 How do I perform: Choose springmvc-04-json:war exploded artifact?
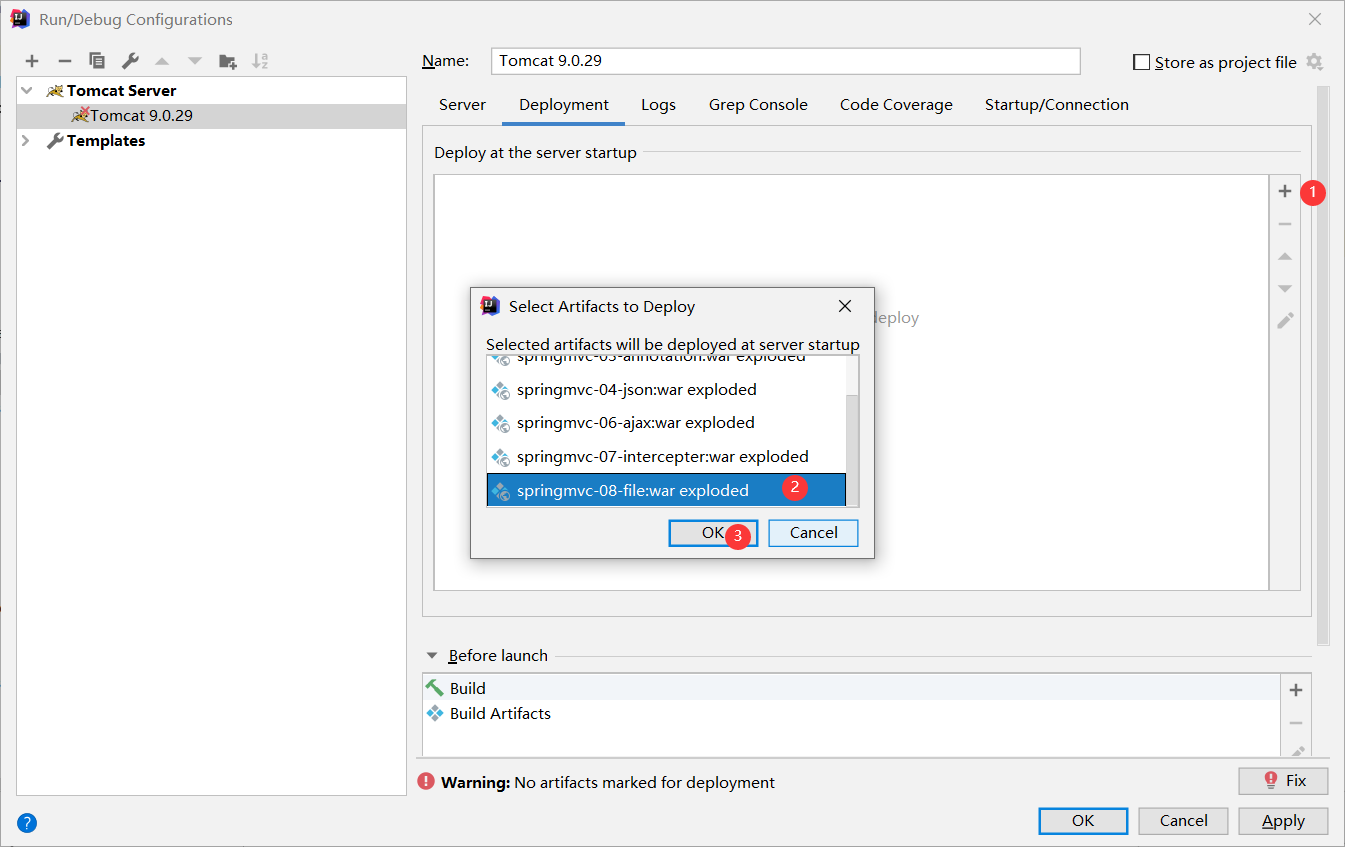666,390
